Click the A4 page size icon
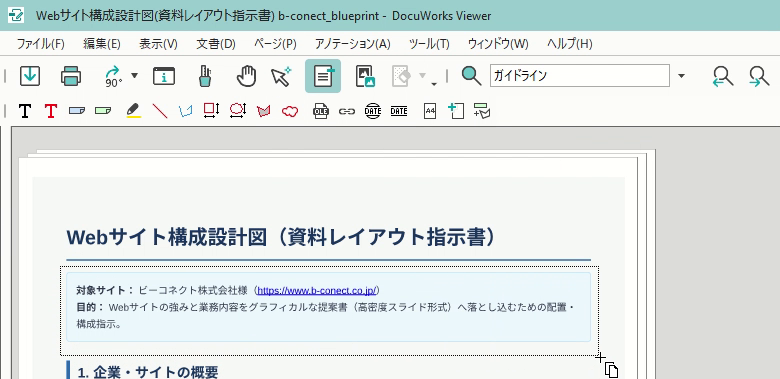The image size is (780, 379). (x=430, y=111)
